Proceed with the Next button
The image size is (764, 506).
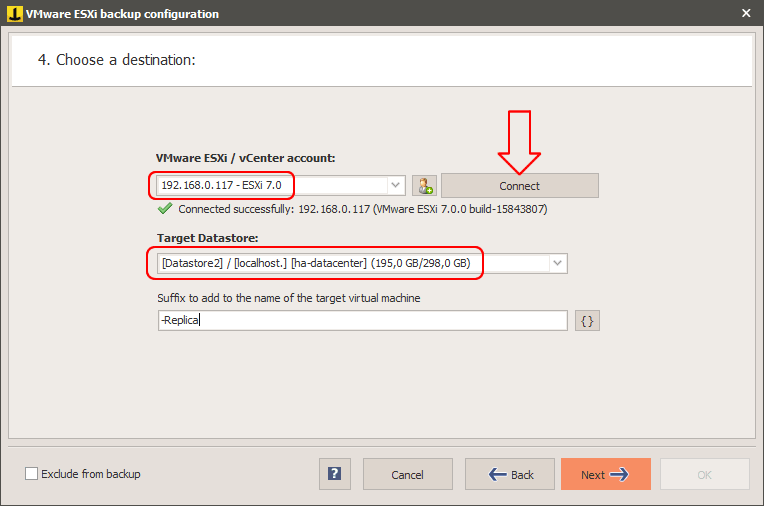[x=606, y=474]
